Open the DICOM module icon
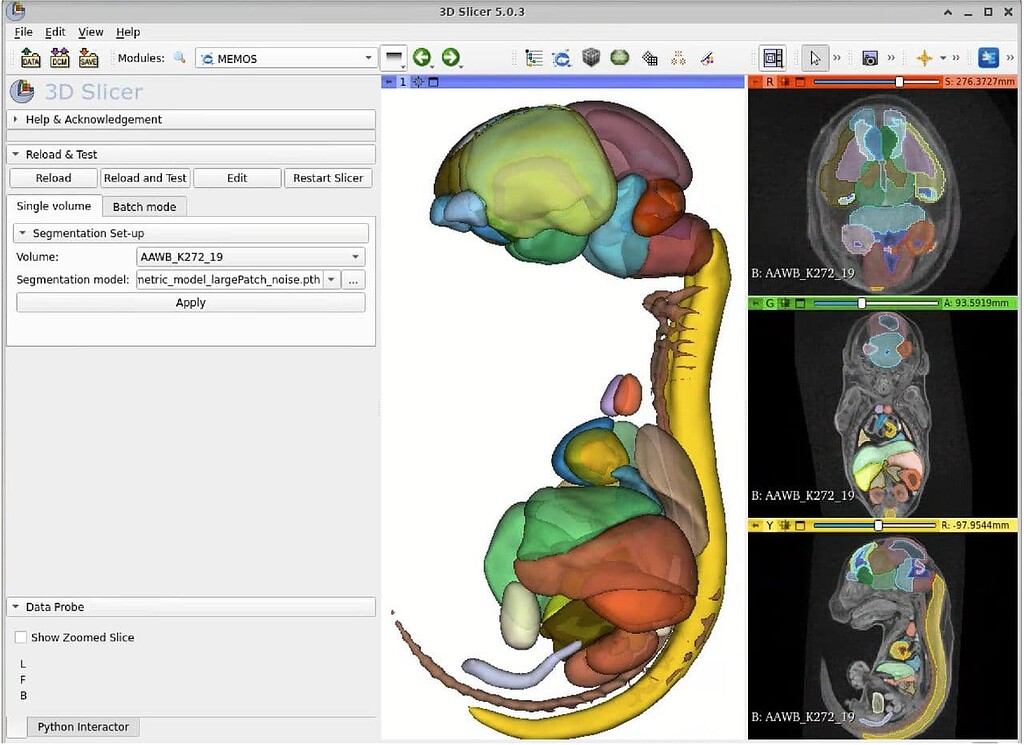This screenshot has width=1024, height=745. point(59,57)
